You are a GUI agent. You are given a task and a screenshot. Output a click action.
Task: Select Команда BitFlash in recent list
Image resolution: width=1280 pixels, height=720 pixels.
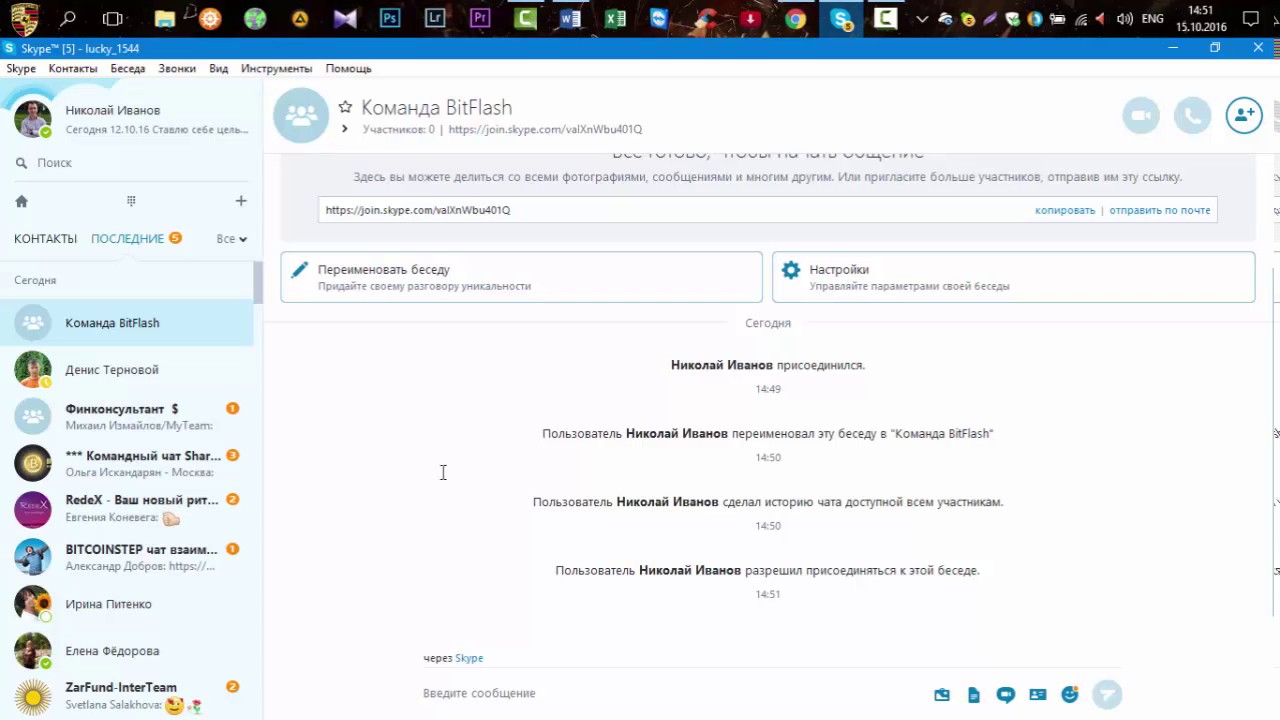tap(127, 323)
